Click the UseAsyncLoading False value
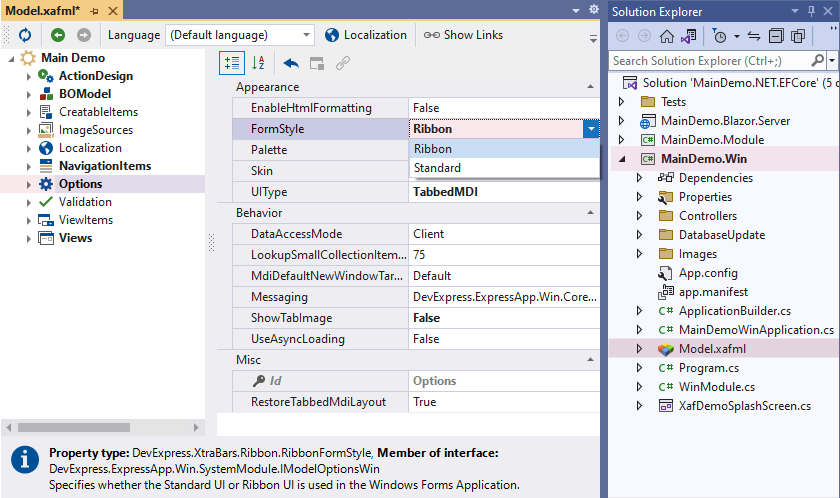The width and height of the screenshot is (840, 498). [504, 339]
